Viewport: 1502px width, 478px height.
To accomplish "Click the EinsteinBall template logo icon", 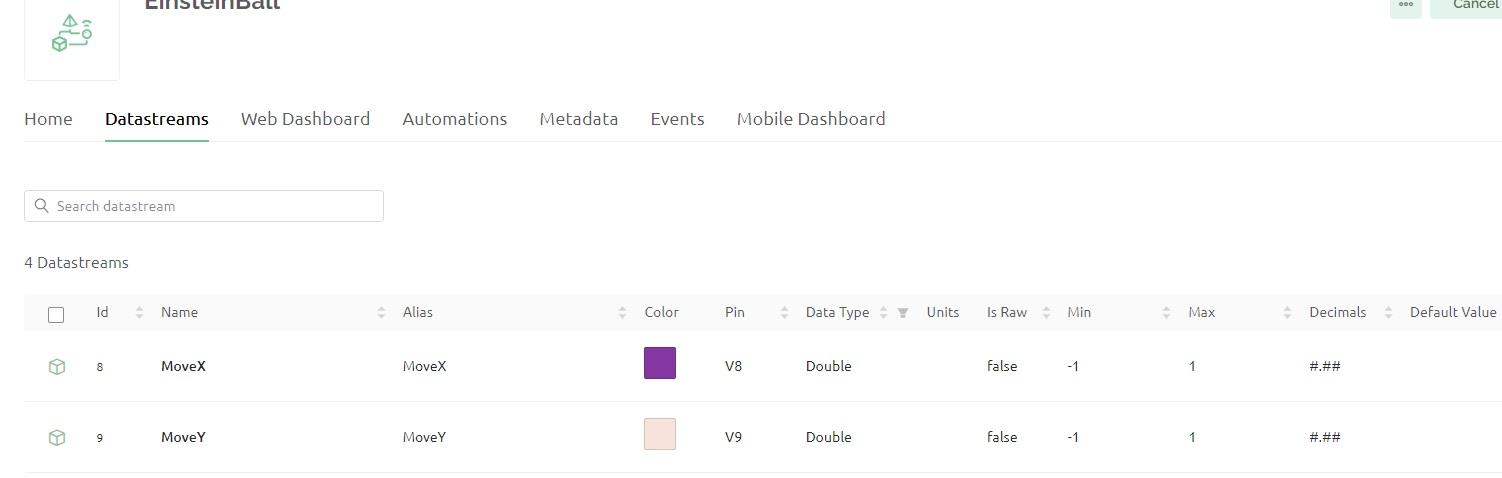I will coord(72,34).
